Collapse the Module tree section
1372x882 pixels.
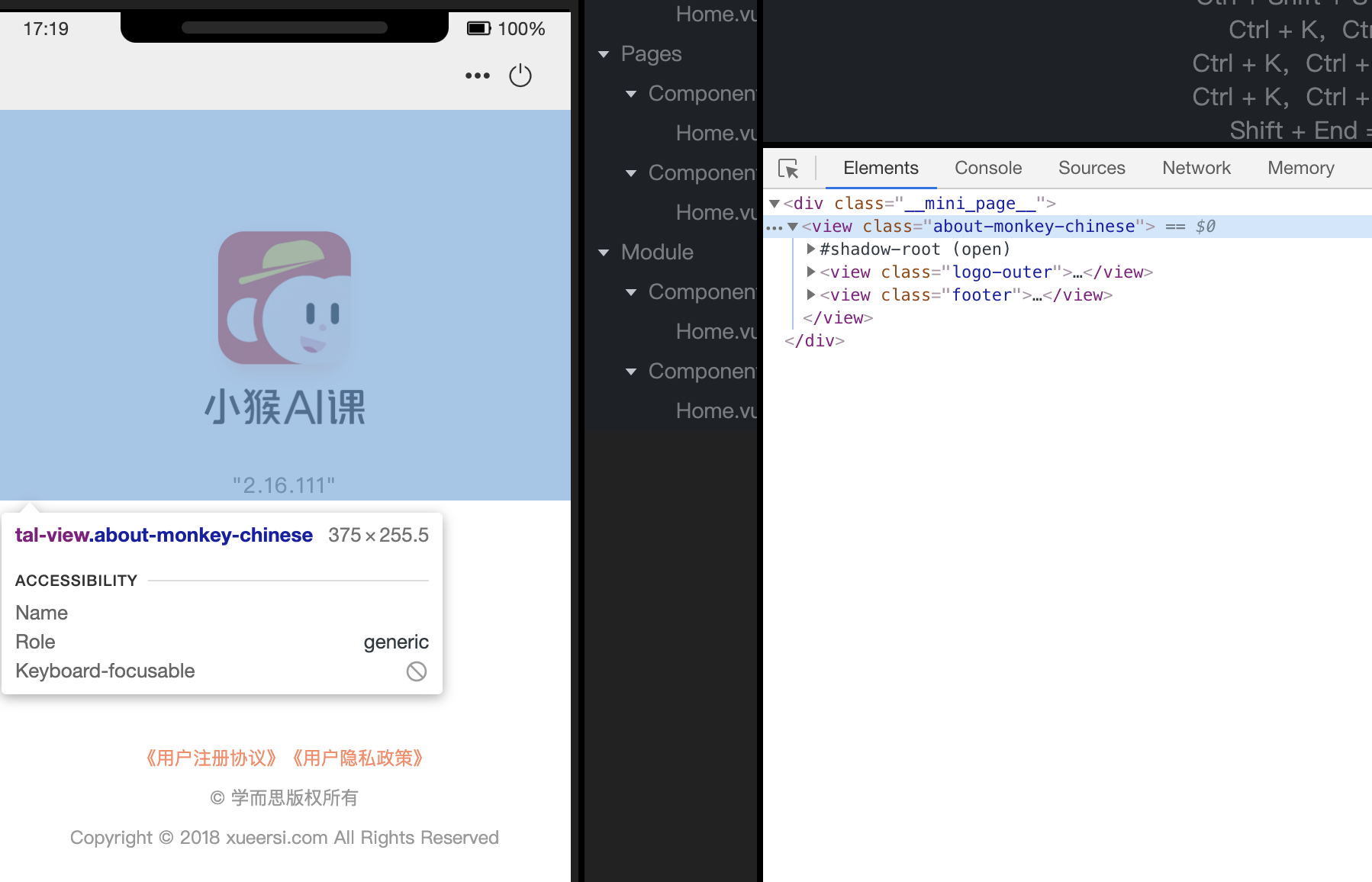[604, 253]
